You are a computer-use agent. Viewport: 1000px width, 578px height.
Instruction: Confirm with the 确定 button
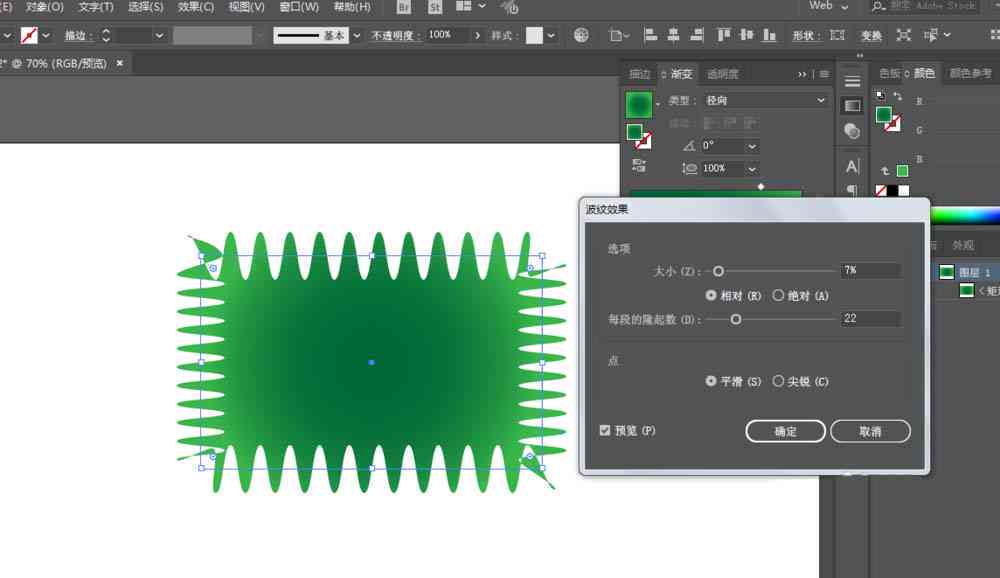(x=785, y=431)
